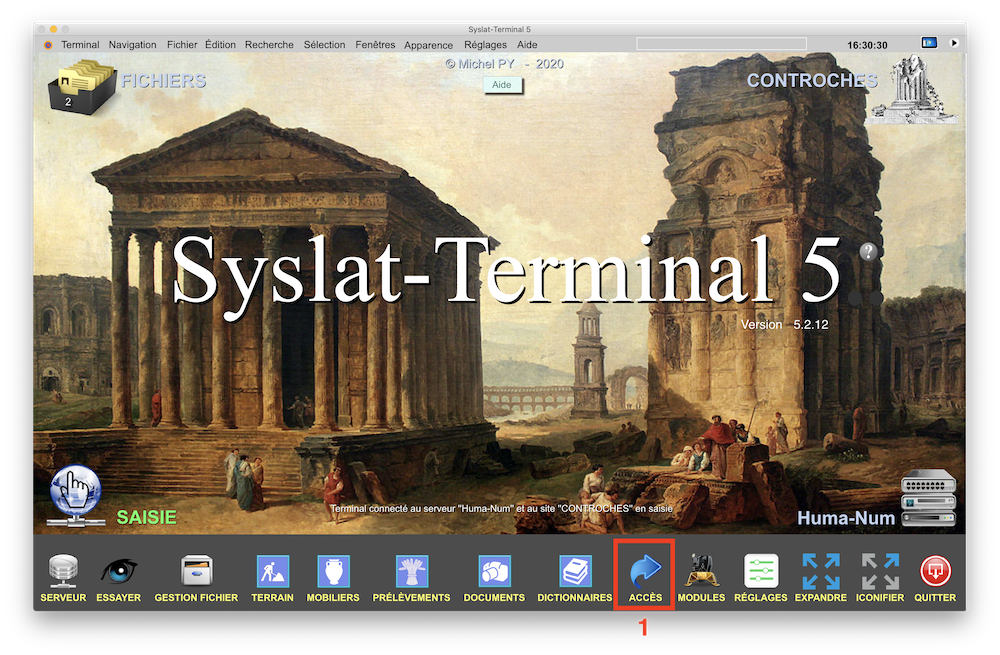Click the Version 5.2.12 text
This screenshot has width=1000, height=655.
click(784, 325)
